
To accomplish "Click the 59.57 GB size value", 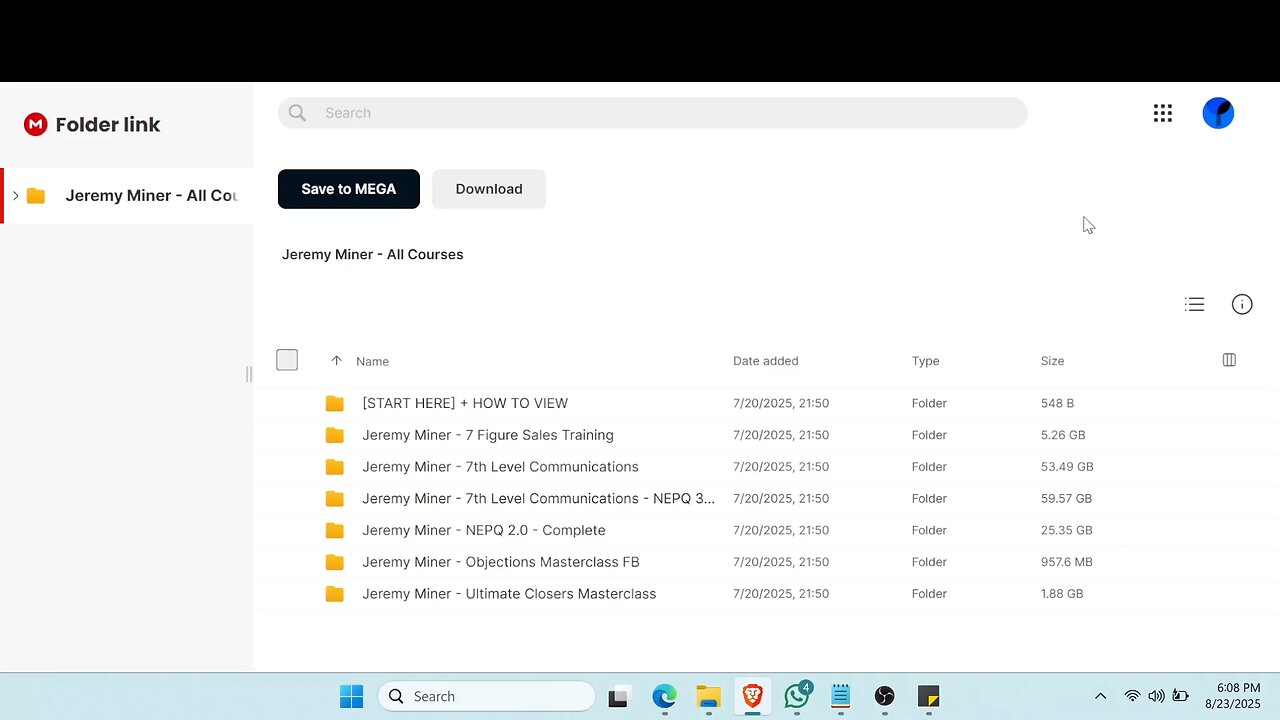I will 1066,498.
